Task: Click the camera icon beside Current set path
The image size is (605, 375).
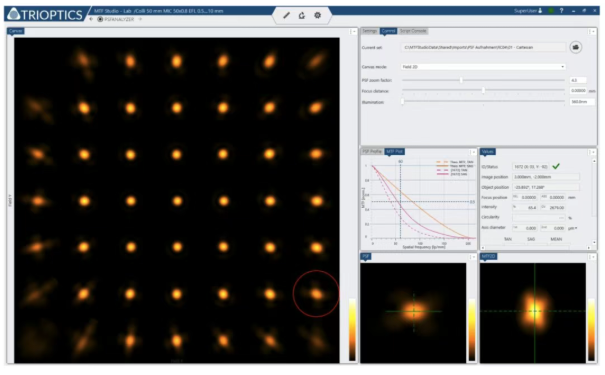Action: click(576, 47)
